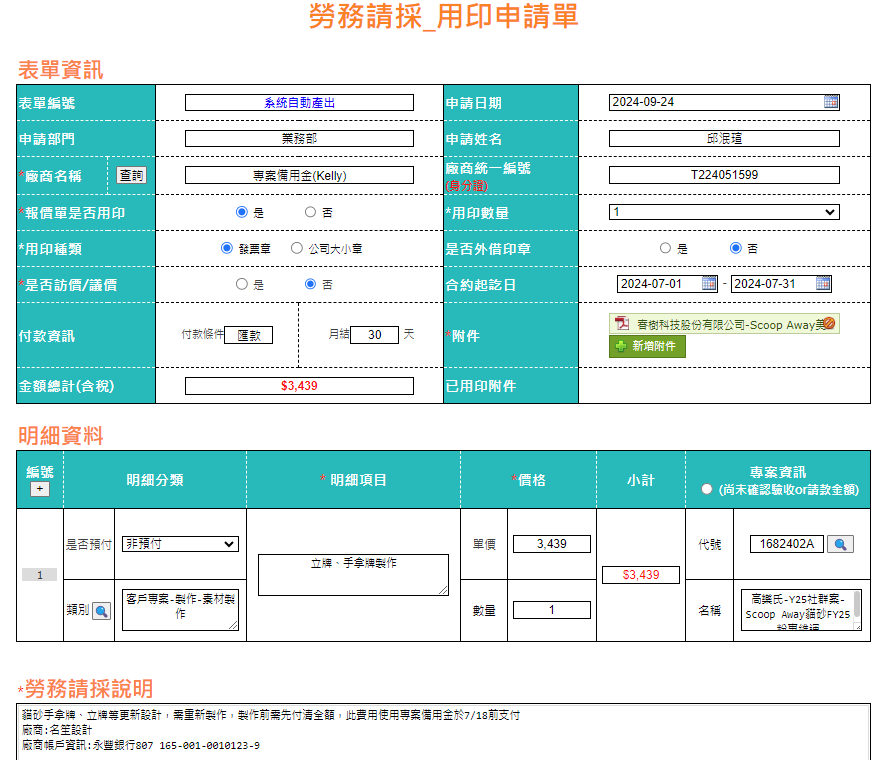Open calendar for contract end date 2024-07-31
This screenshot has height=760, width=885.
click(823, 284)
